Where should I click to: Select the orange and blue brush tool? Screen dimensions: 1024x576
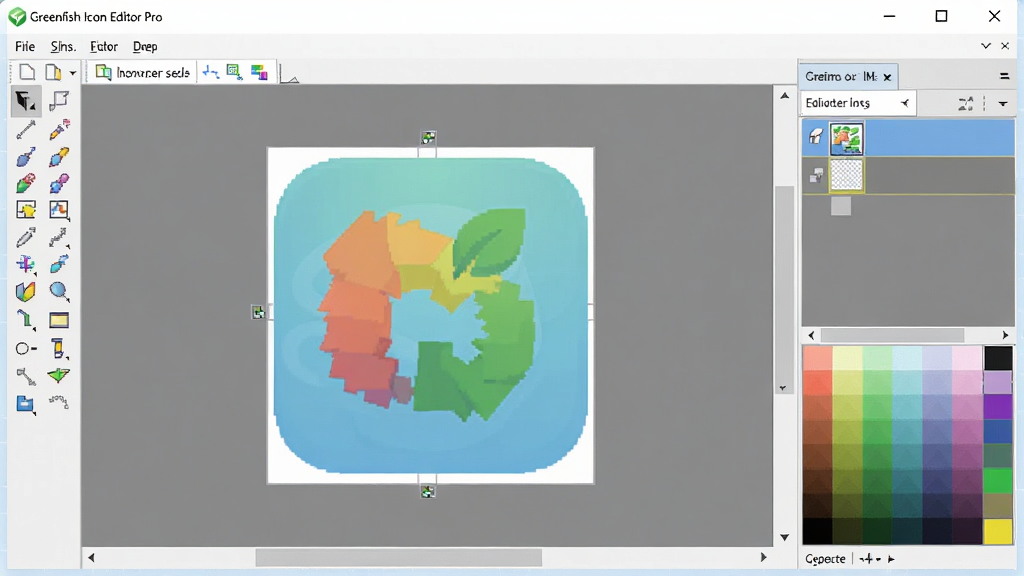pyautogui.click(x=59, y=157)
